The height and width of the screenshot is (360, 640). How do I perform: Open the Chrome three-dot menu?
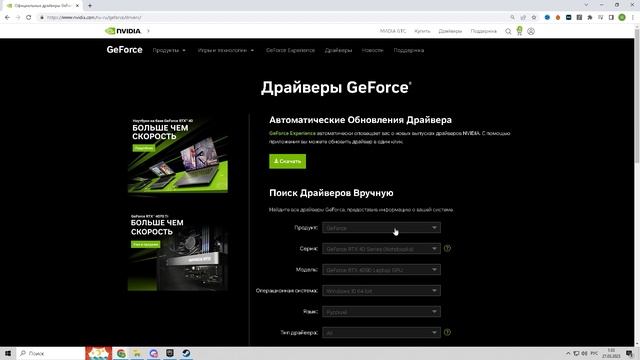point(633,18)
